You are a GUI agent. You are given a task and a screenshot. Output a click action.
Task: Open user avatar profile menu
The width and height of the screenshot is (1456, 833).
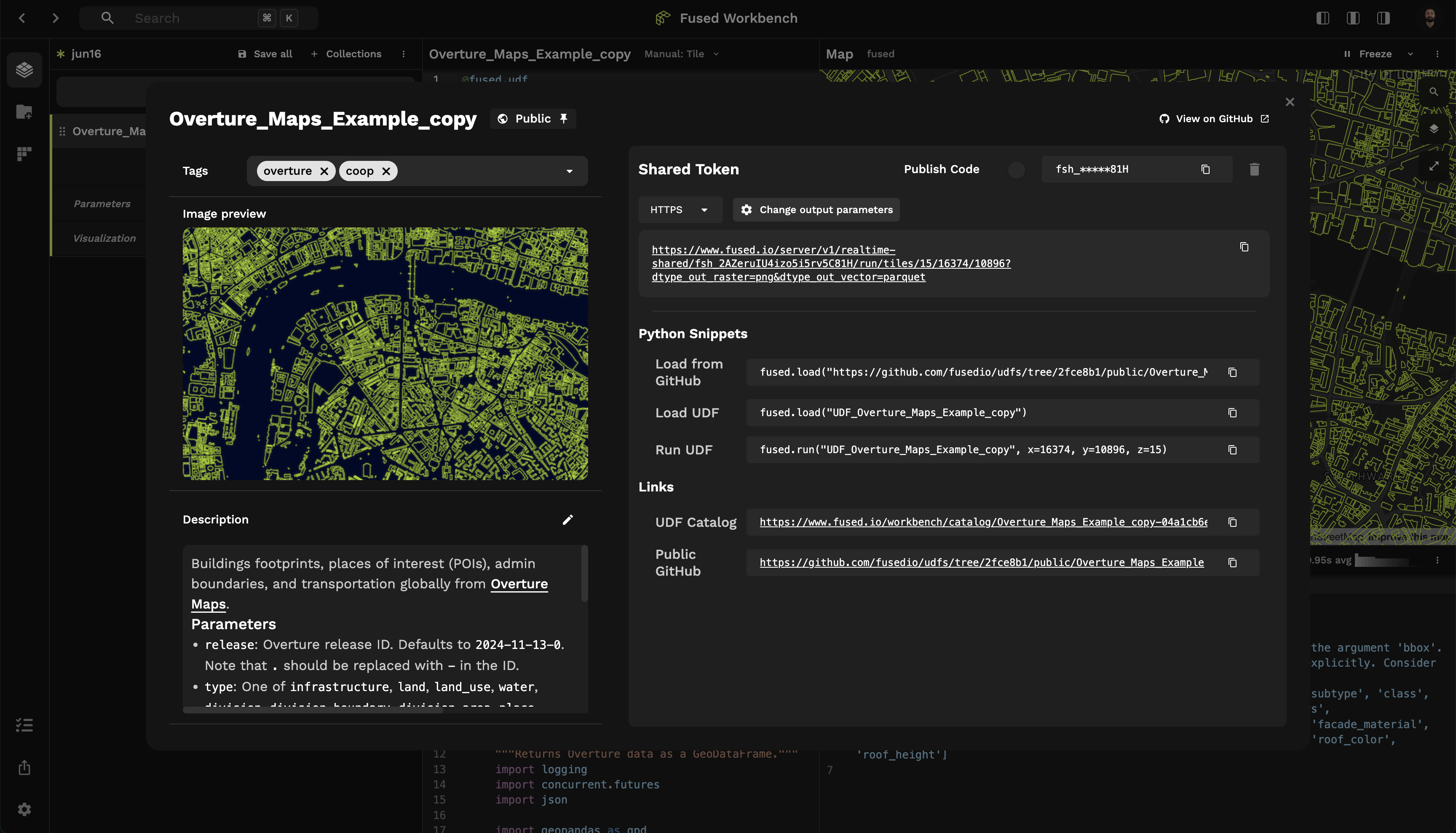point(1430,18)
